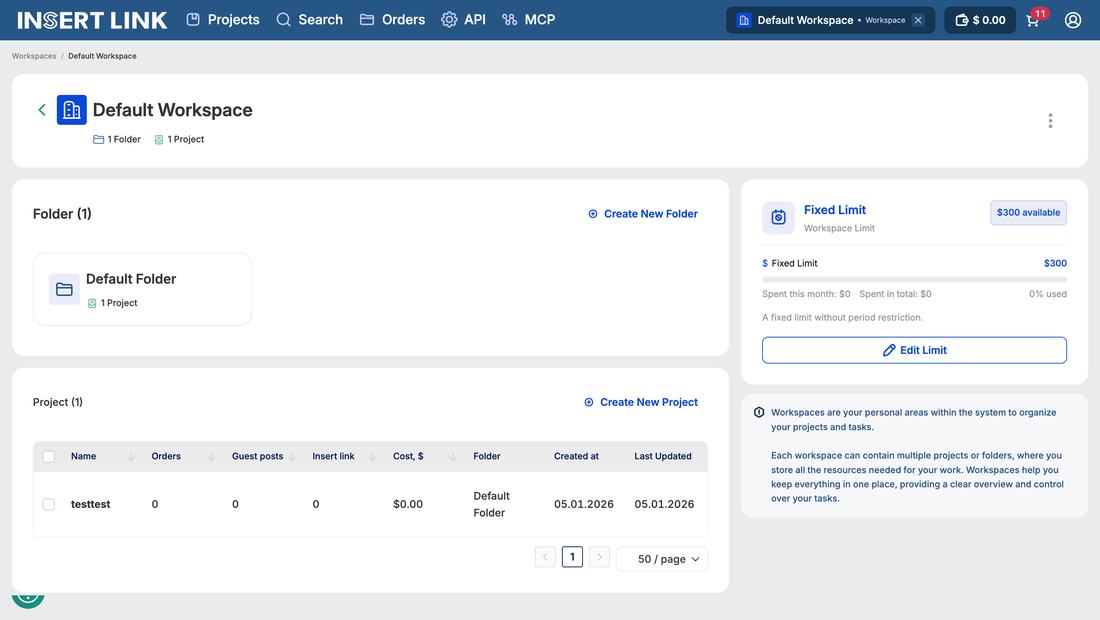Open the Default Folder card
This screenshot has width=1100, height=620.
142,289
